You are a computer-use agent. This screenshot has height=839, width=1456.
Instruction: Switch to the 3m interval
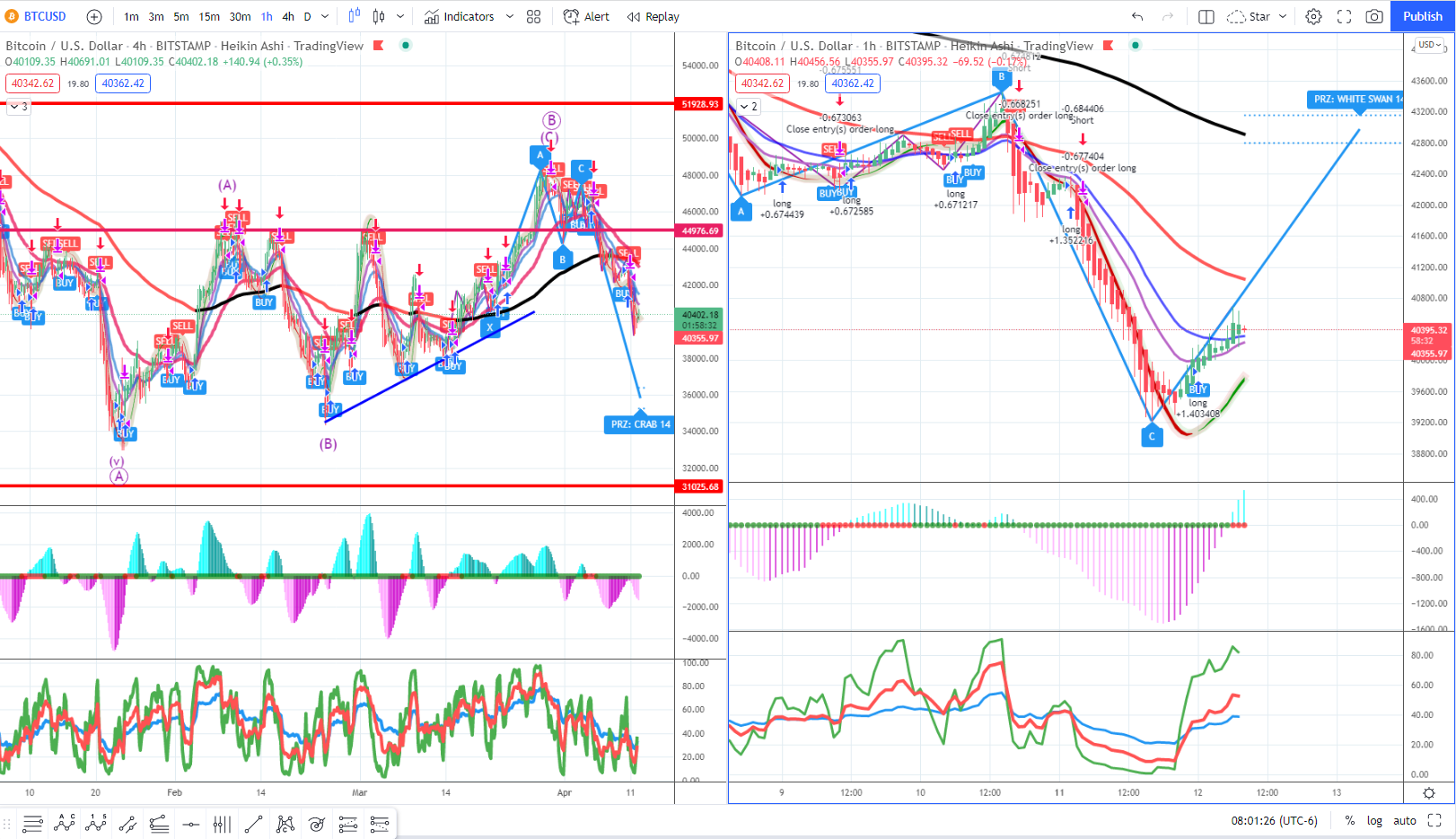(x=156, y=16)
